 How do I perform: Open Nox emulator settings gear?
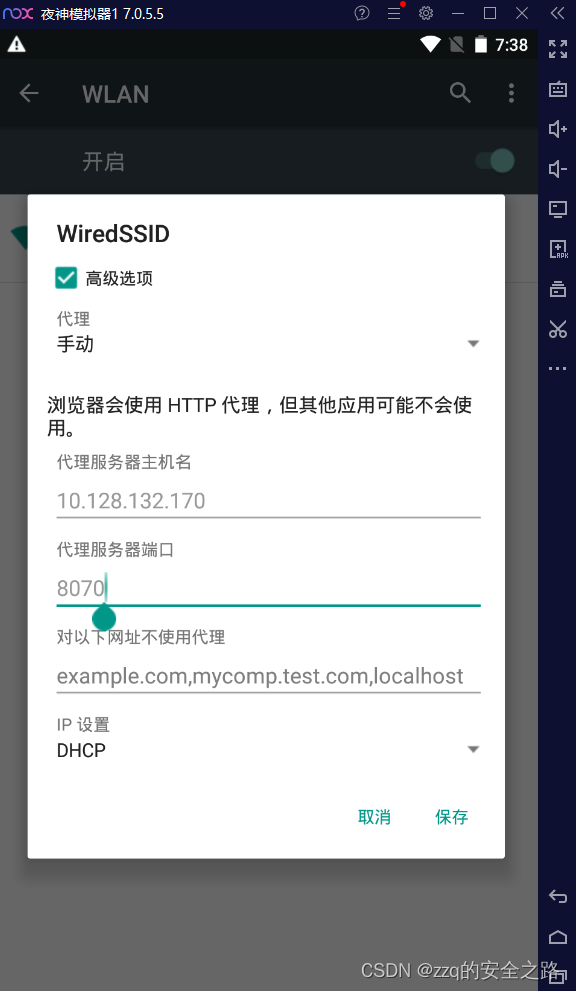pos(425,13)
